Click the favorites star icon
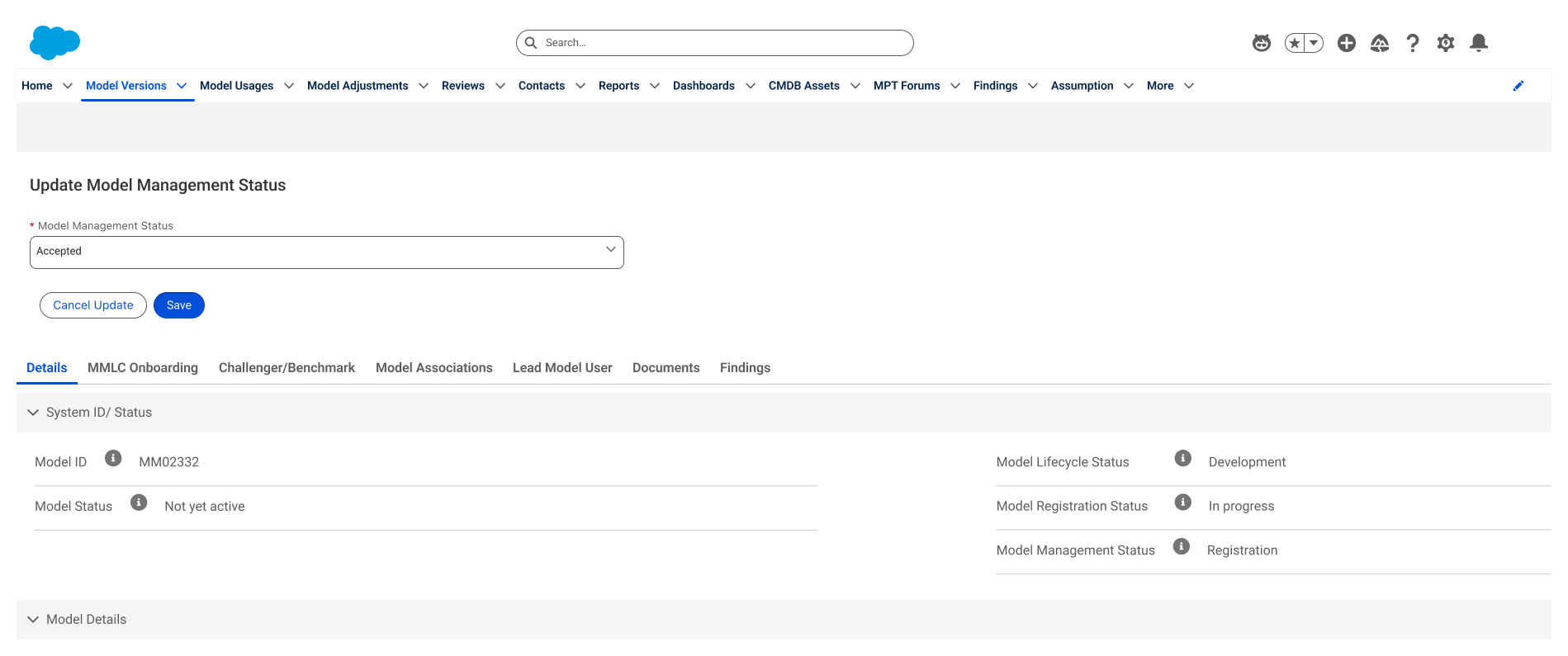The height and width of the screenshot is (656, 1568). click(1294, 43)
